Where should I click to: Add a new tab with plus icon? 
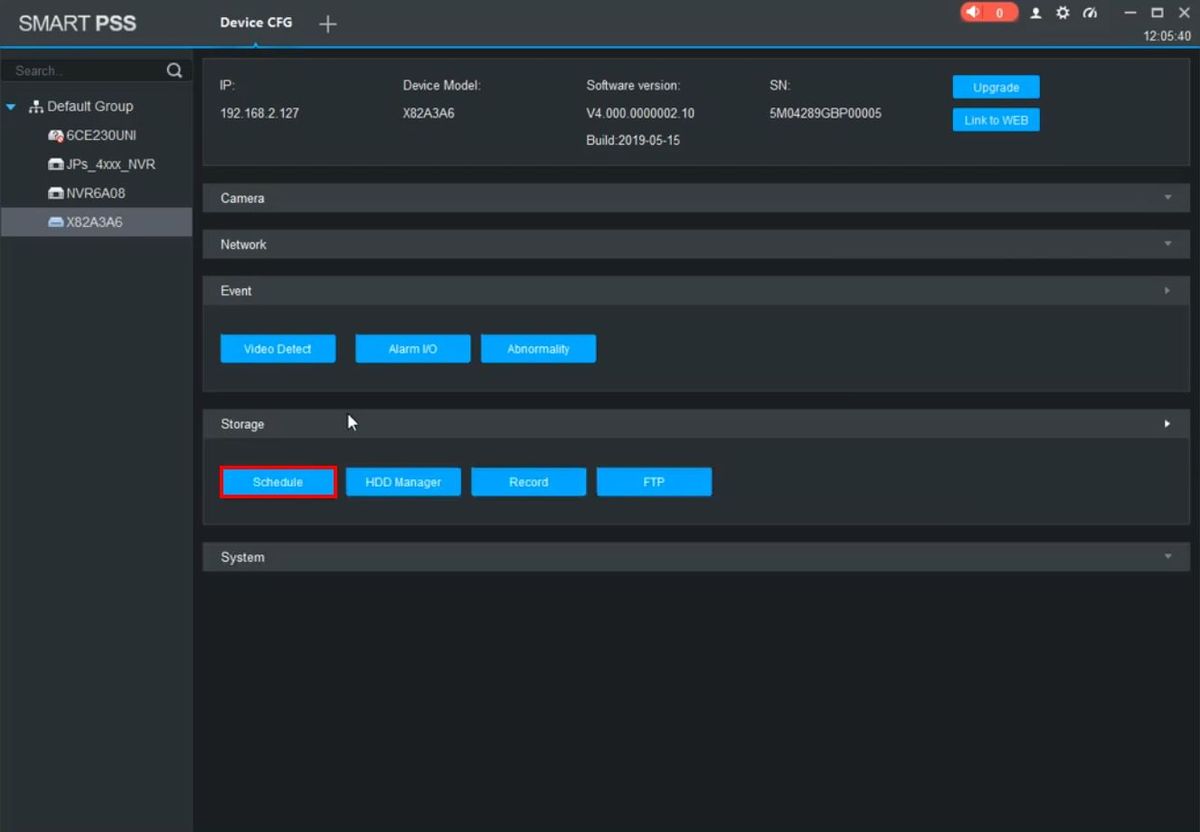(327, 24)
